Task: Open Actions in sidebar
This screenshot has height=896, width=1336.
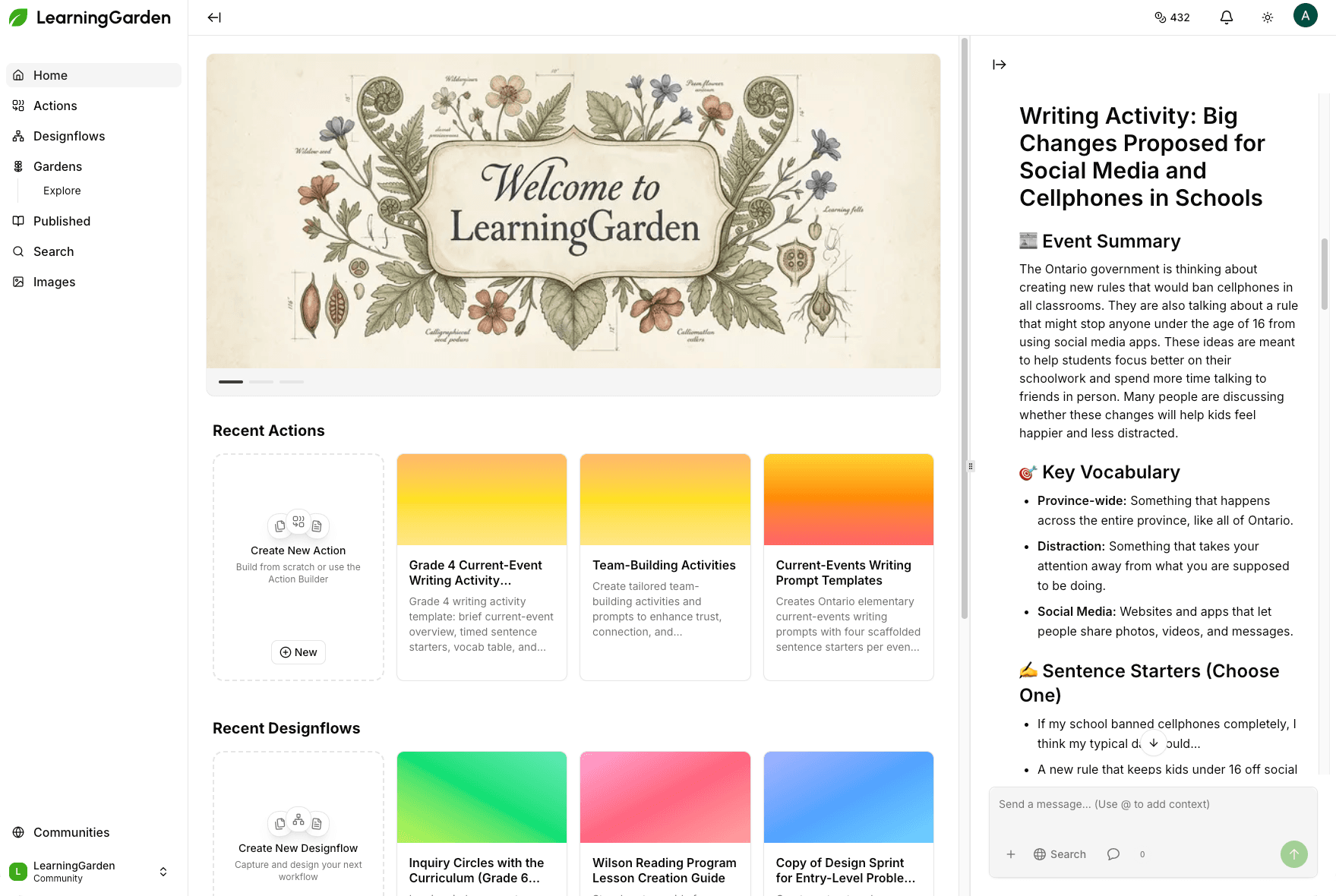Action: [93, 106]
